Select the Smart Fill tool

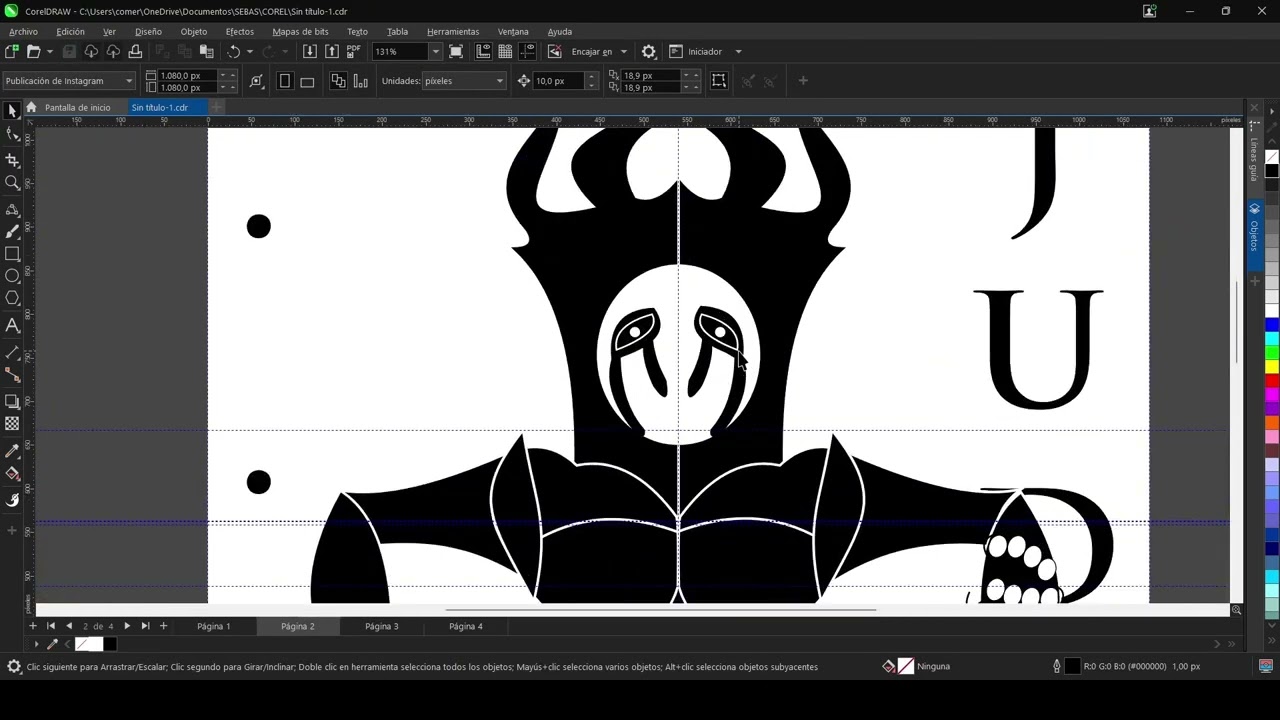point(12,501)
